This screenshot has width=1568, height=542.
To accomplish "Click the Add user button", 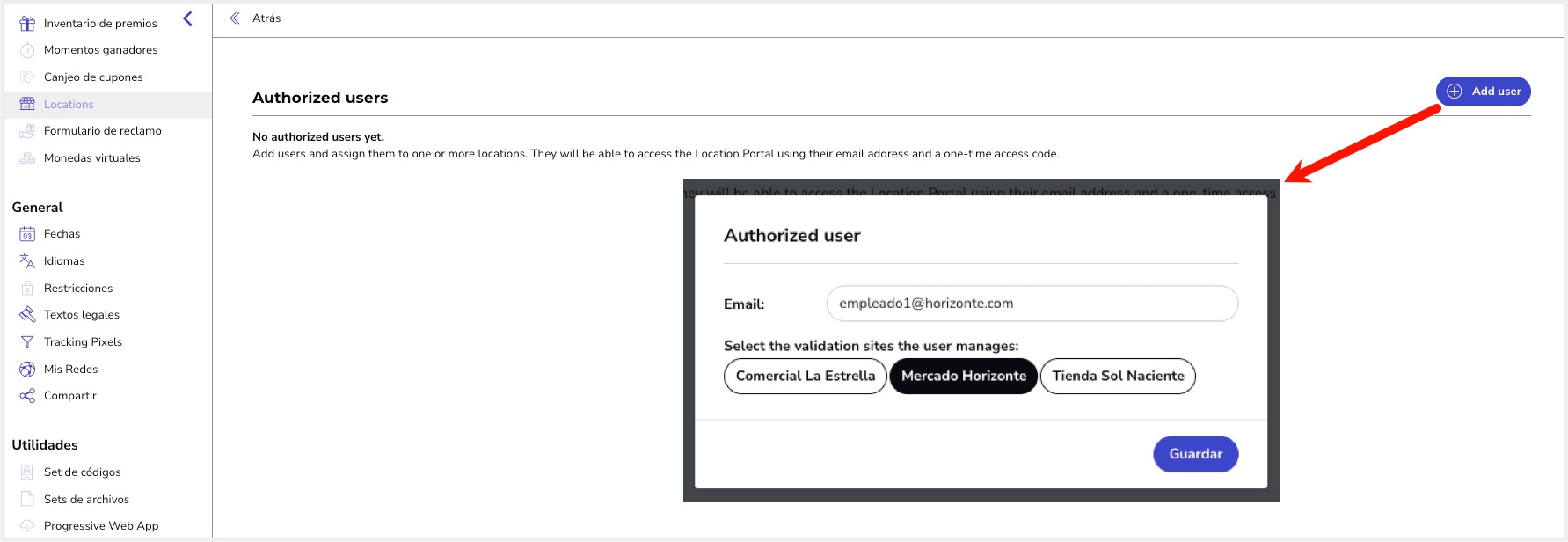I will tap(1484, 92).
